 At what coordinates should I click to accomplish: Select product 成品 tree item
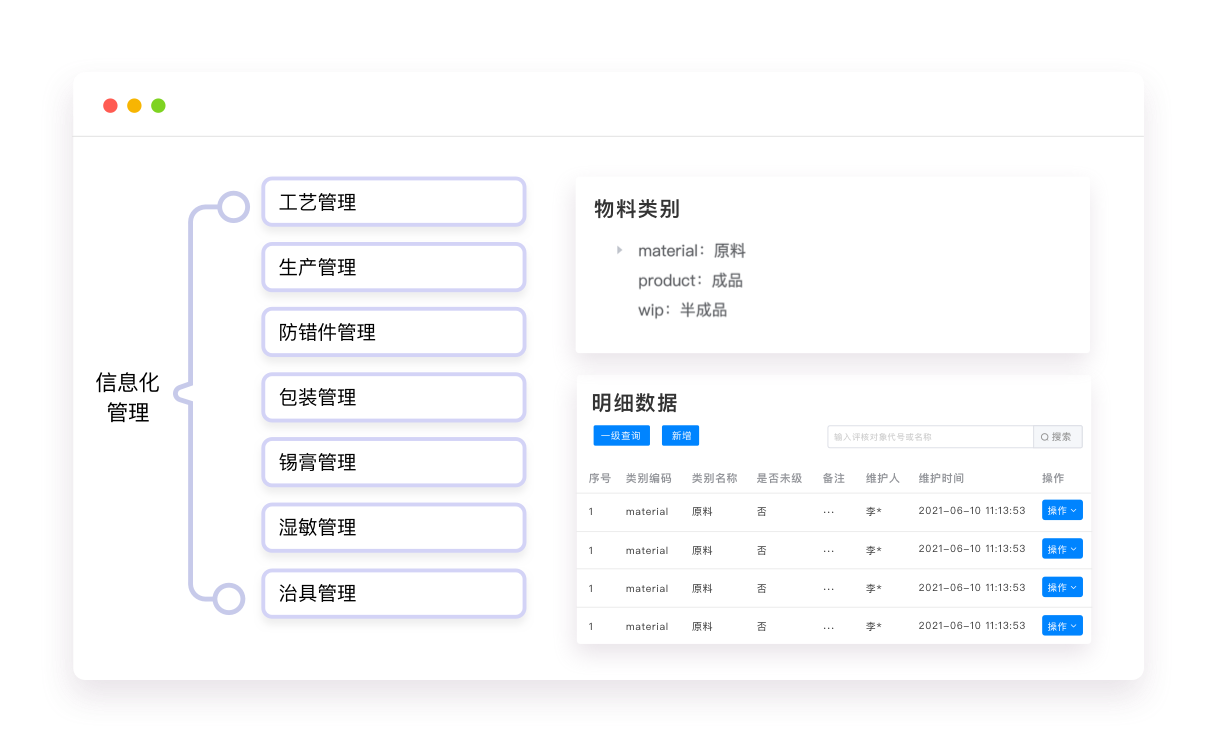690,281
